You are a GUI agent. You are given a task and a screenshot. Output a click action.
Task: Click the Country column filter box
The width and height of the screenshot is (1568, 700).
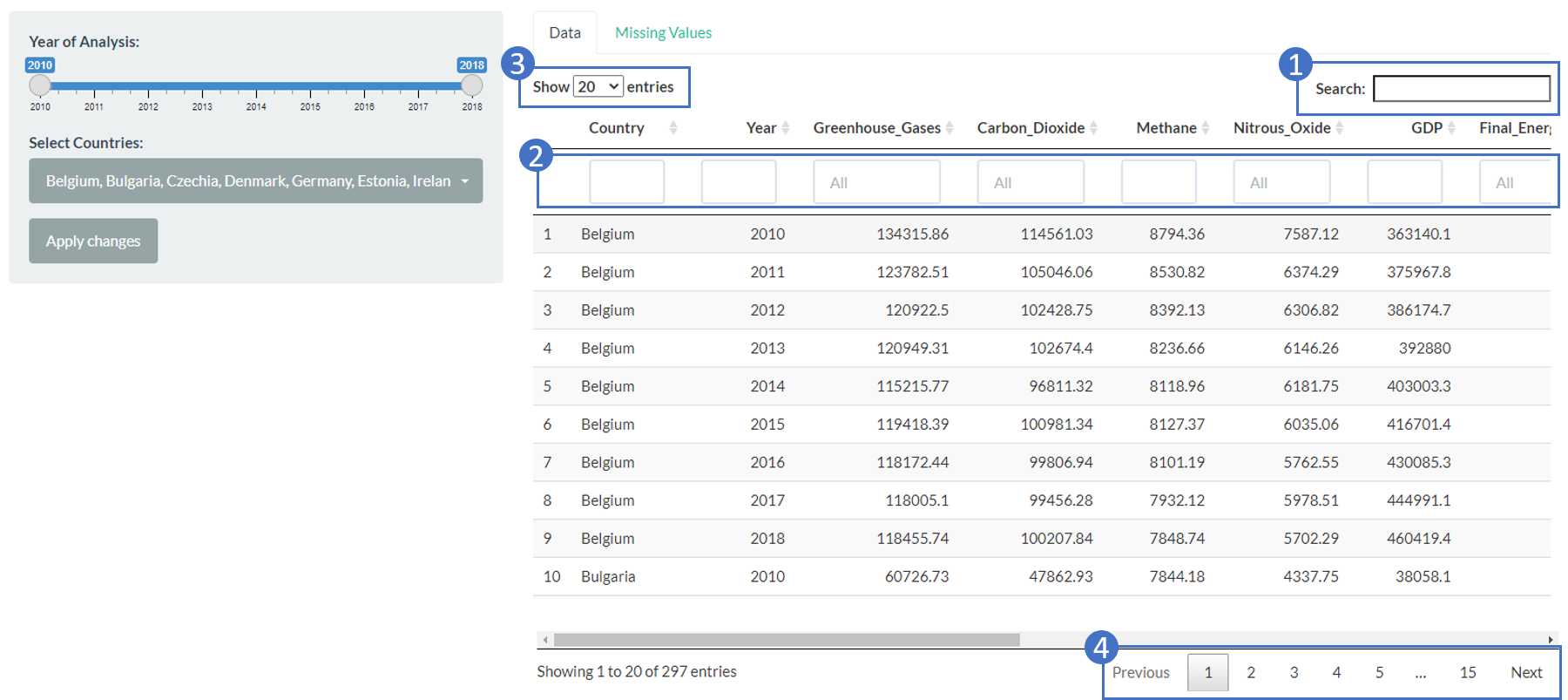click(x=626, y=183)
